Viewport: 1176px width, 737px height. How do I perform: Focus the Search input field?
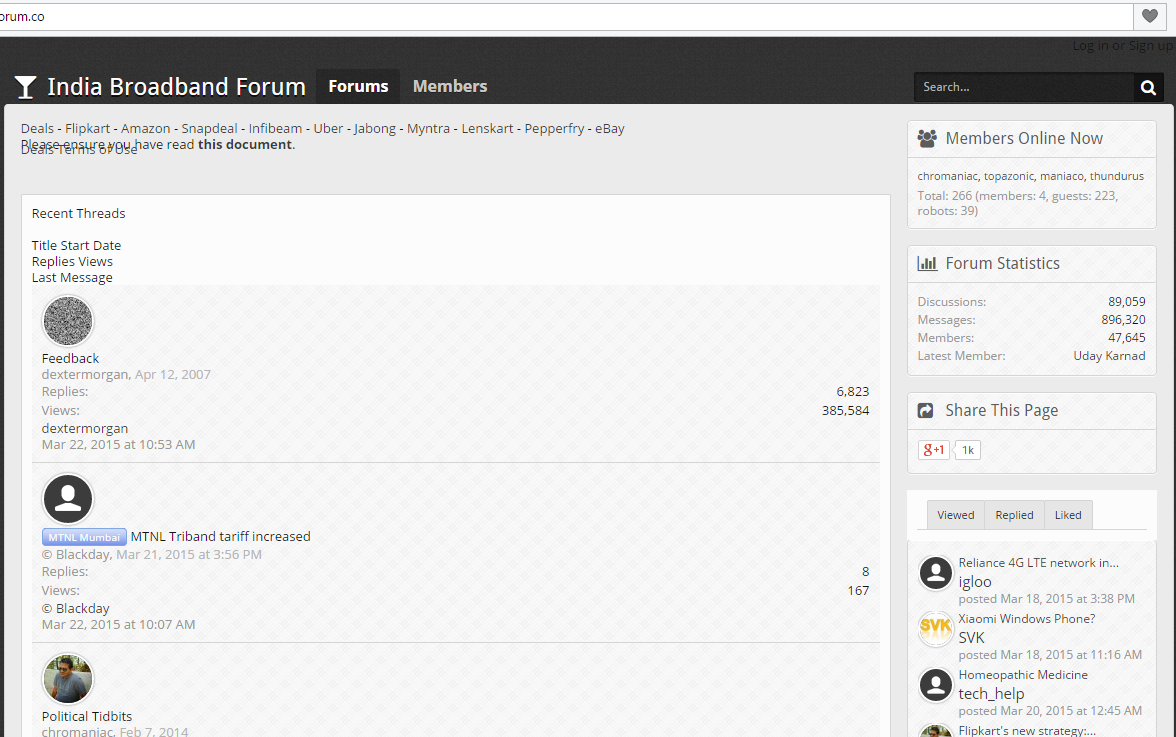pyautogui.click(x=1023, y=88)
